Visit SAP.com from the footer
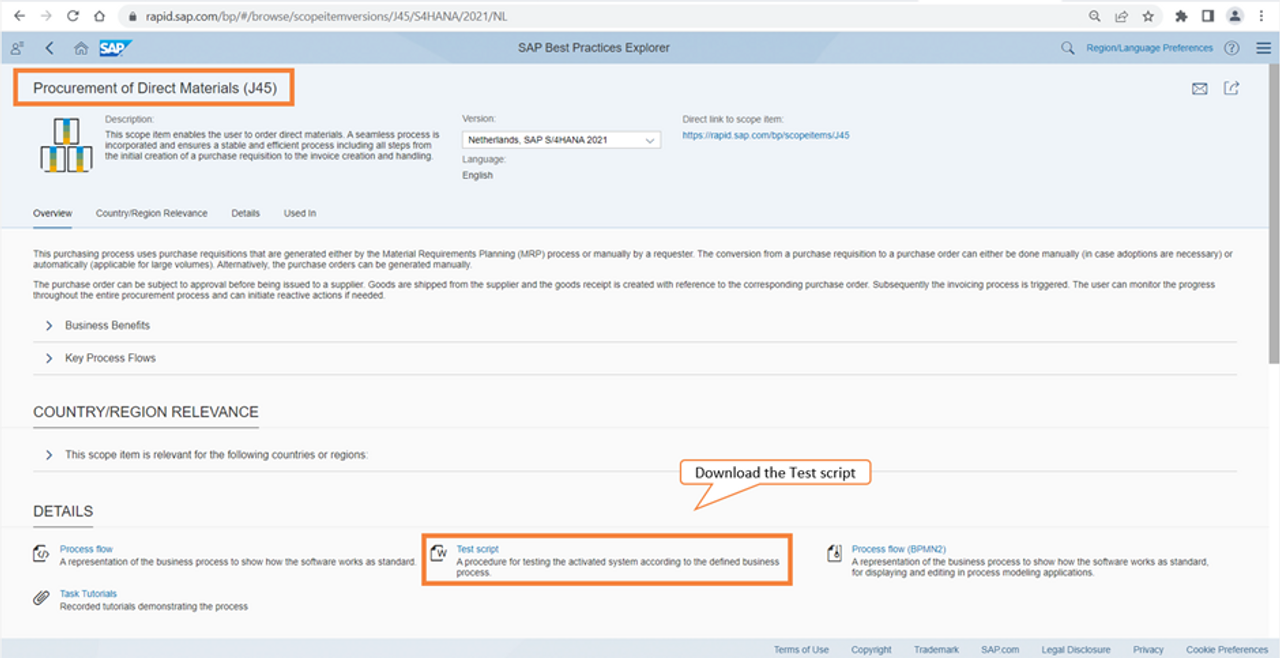 tap(1000, 649)
